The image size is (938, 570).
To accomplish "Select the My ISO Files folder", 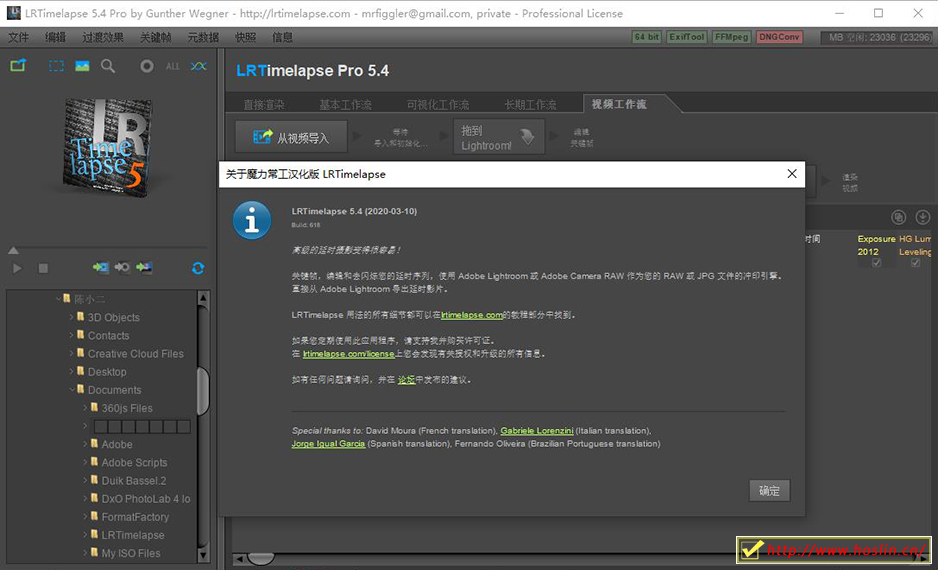I will click(x=130, y=553).
